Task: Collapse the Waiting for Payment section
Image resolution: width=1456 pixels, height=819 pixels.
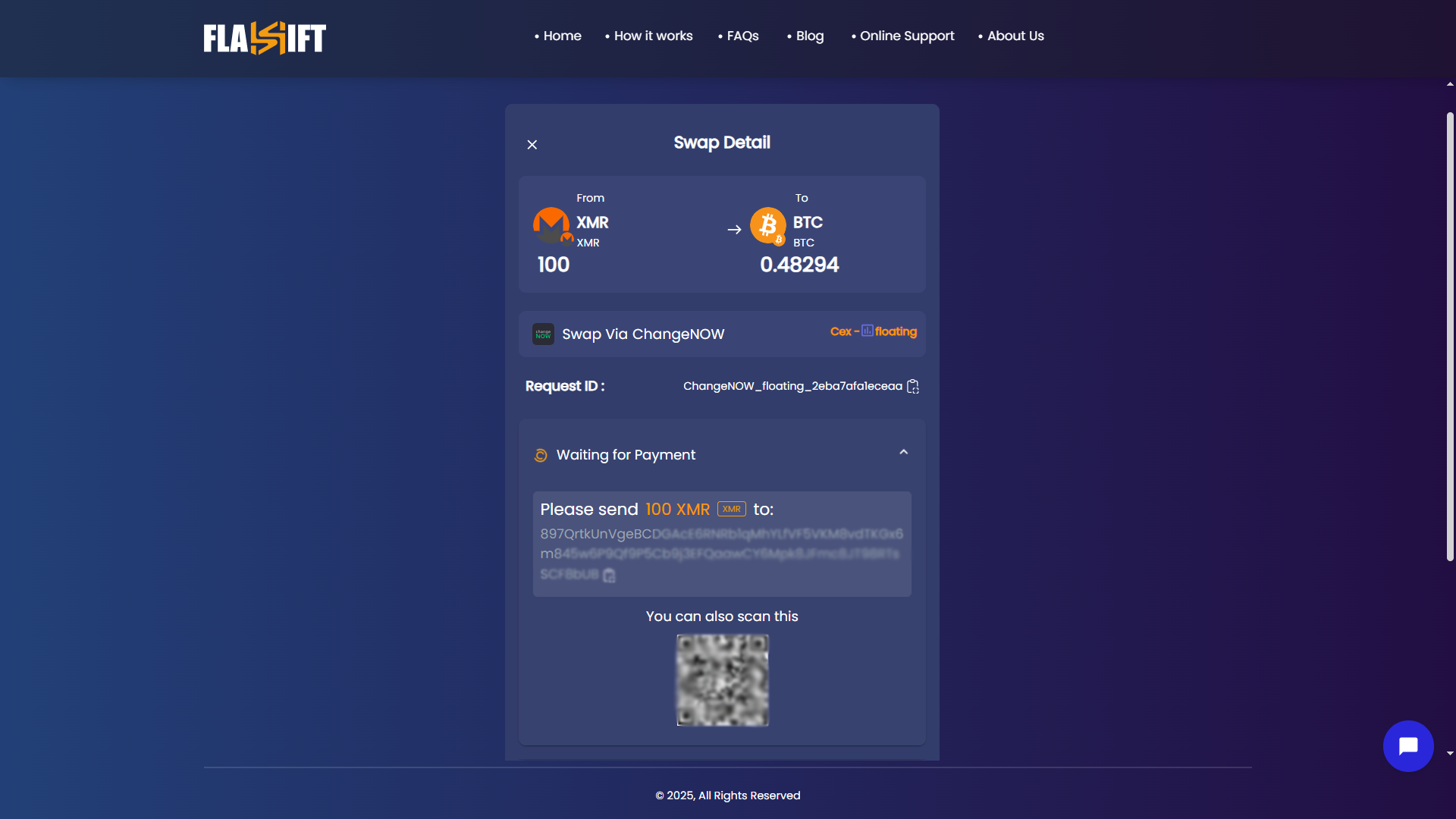Action: [903, 453]
